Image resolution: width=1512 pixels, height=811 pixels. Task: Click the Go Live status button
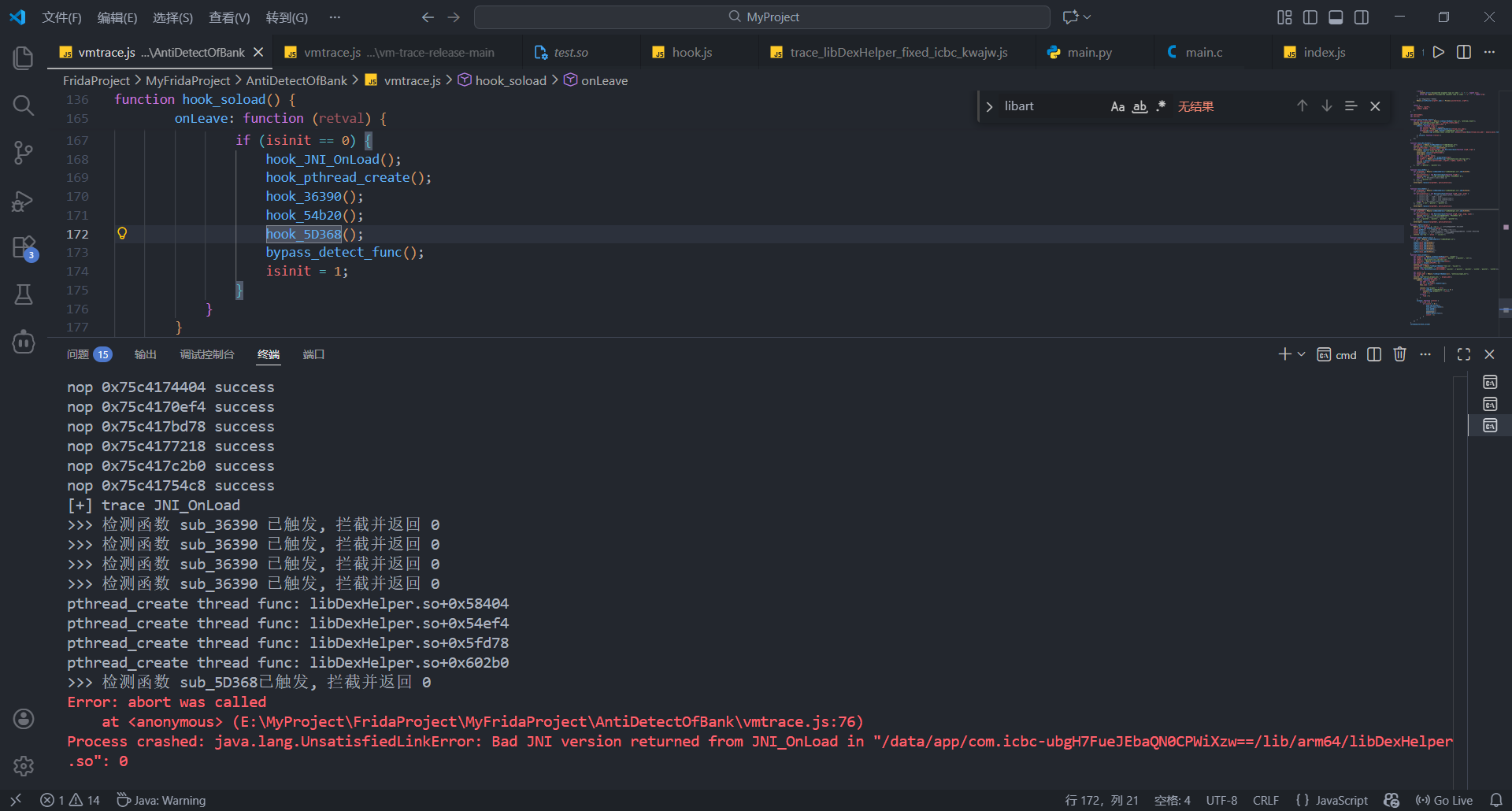(1444, 800)
